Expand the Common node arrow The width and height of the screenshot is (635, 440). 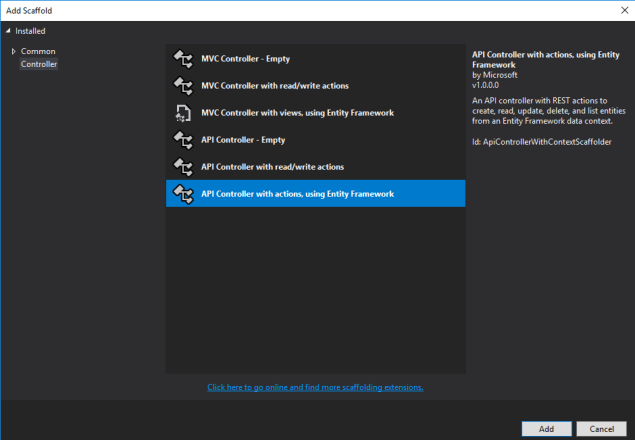click(x=13, y=51)
